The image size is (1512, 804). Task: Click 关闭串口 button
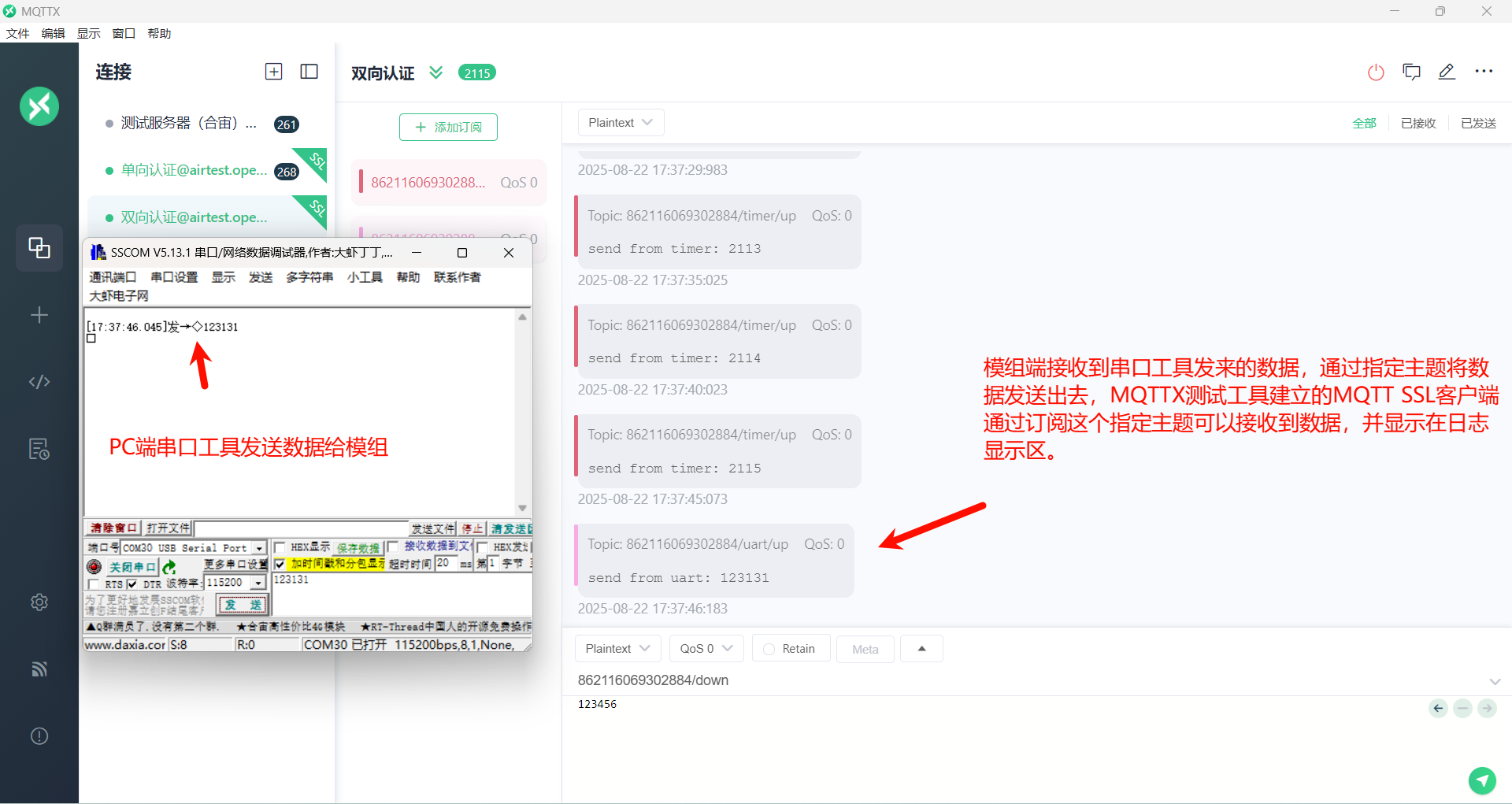pos(132,567)
